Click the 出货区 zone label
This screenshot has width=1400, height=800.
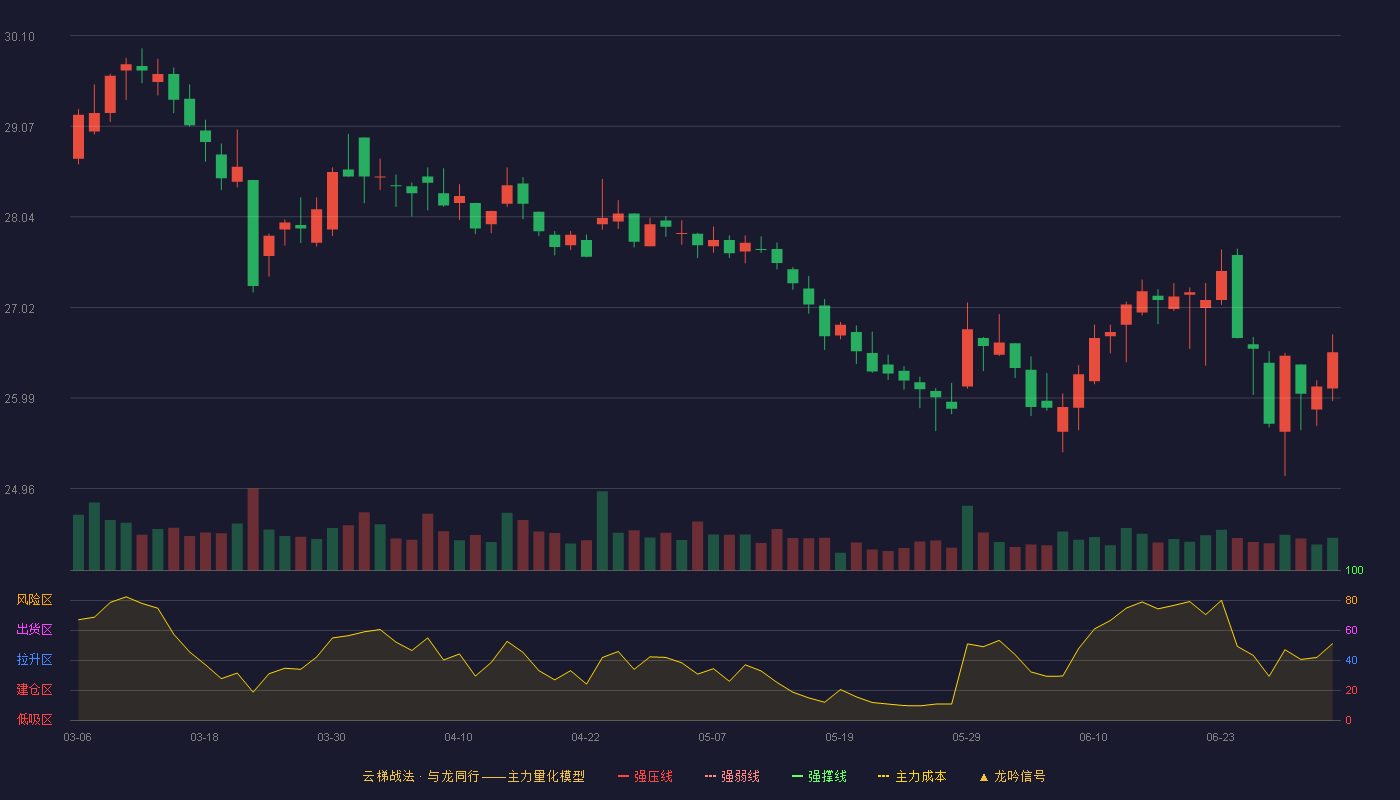point(34,630)
